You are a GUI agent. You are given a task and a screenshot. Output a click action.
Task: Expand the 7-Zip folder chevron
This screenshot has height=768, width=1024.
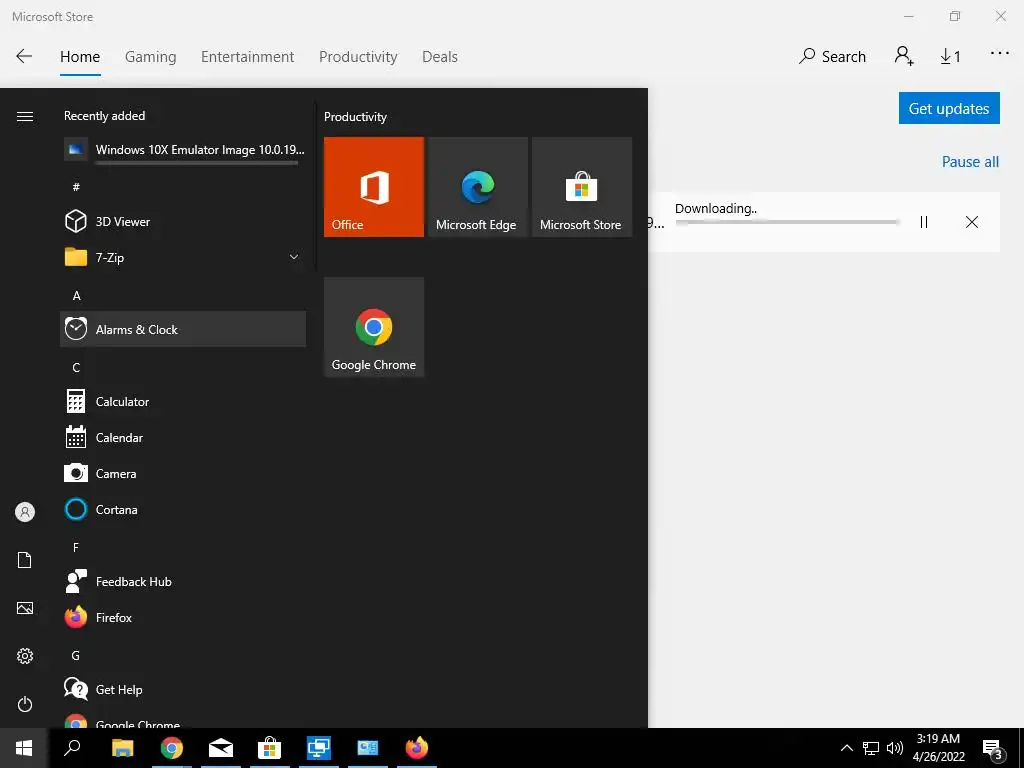pyautogui.click(x=294, y=257)
